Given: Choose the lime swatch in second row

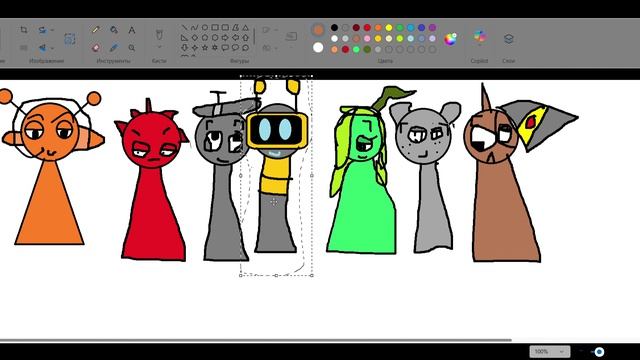Looking at the screenshot, I should coord(400,39).
